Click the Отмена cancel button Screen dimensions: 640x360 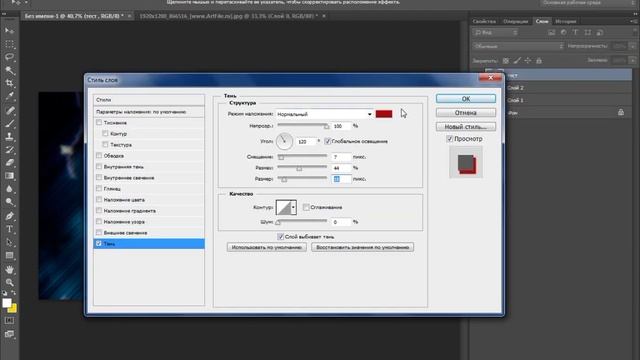tap(466, 113)
